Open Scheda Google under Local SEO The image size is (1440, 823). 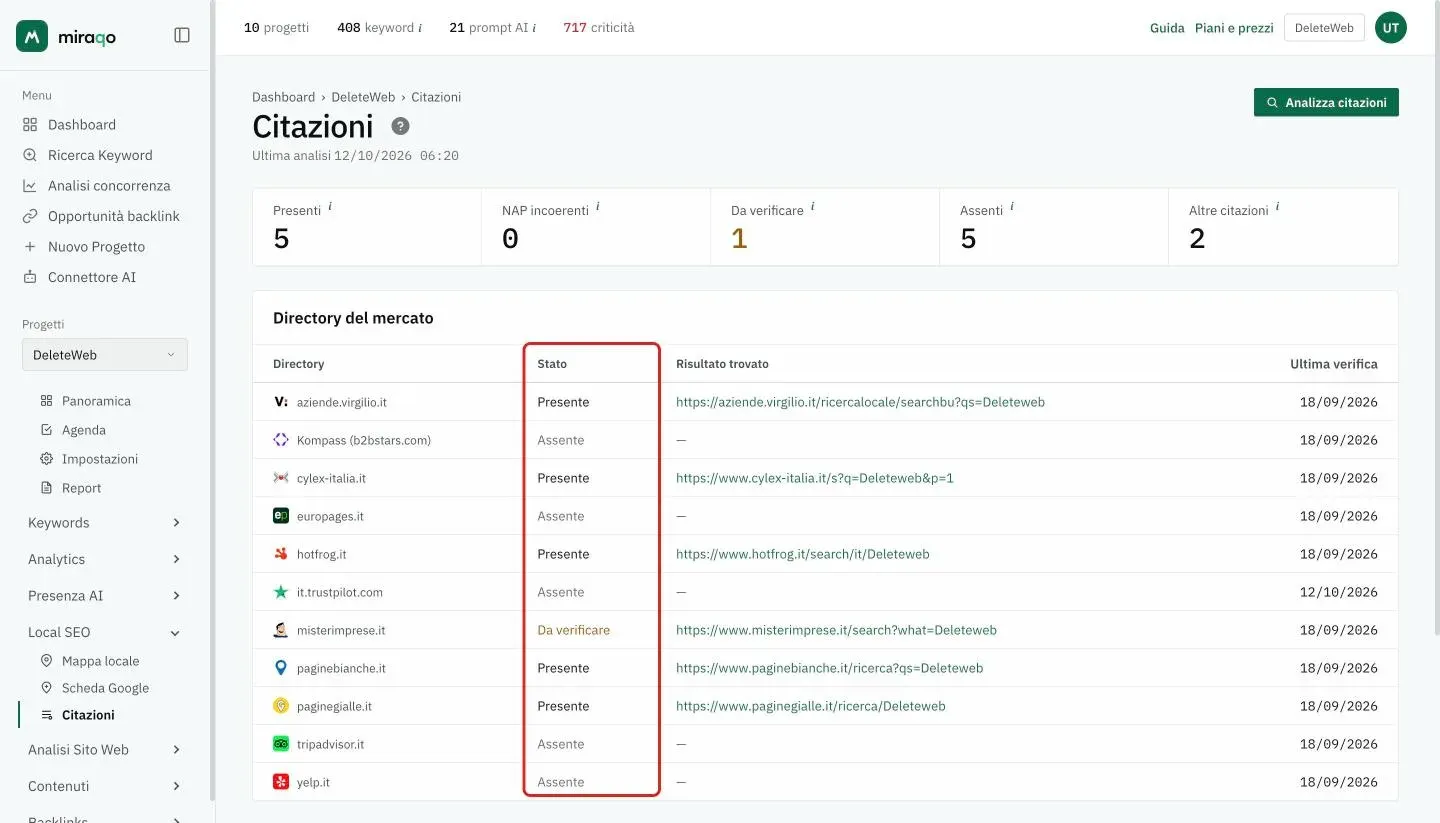[x=105, y=688]
